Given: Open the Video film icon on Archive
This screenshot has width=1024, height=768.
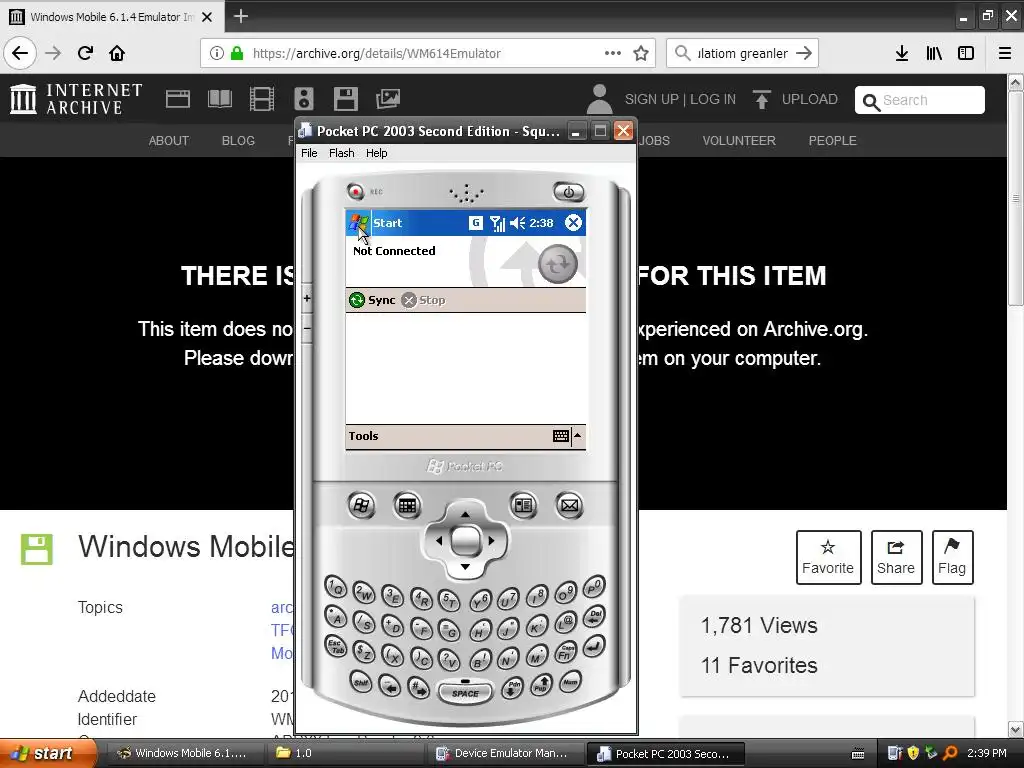Looking at the screenshot, I should [x=262, y=99].
